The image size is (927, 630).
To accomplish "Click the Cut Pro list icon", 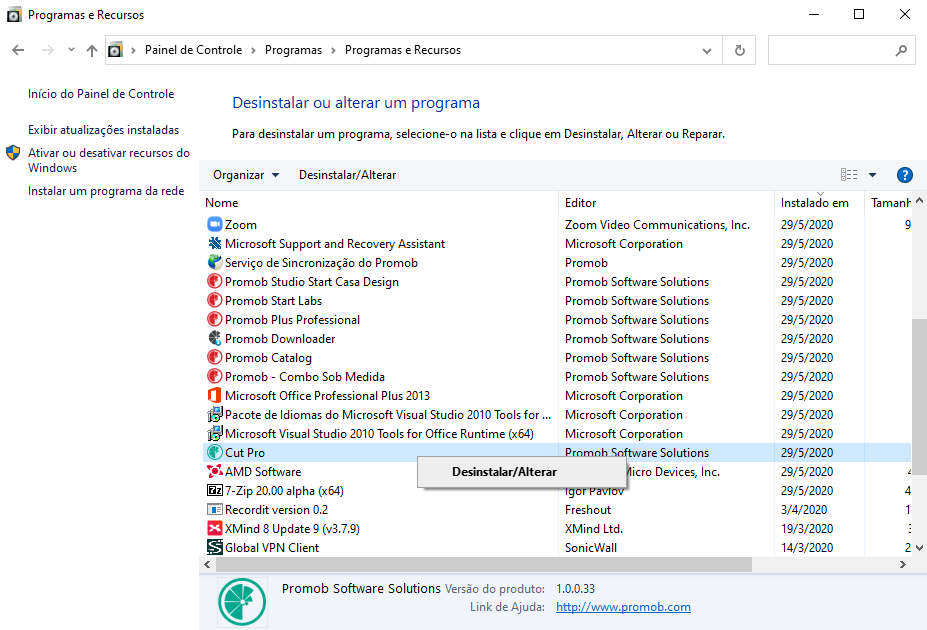I will pos(215,453).
